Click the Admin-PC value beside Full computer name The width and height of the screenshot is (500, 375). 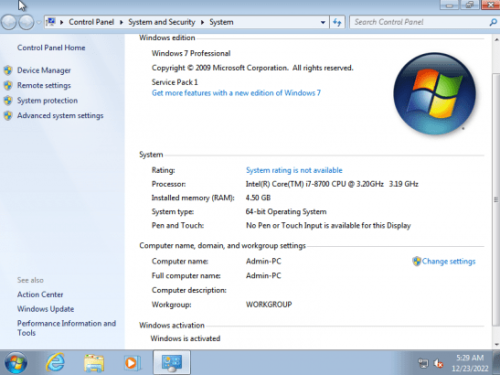click(263, 276)
